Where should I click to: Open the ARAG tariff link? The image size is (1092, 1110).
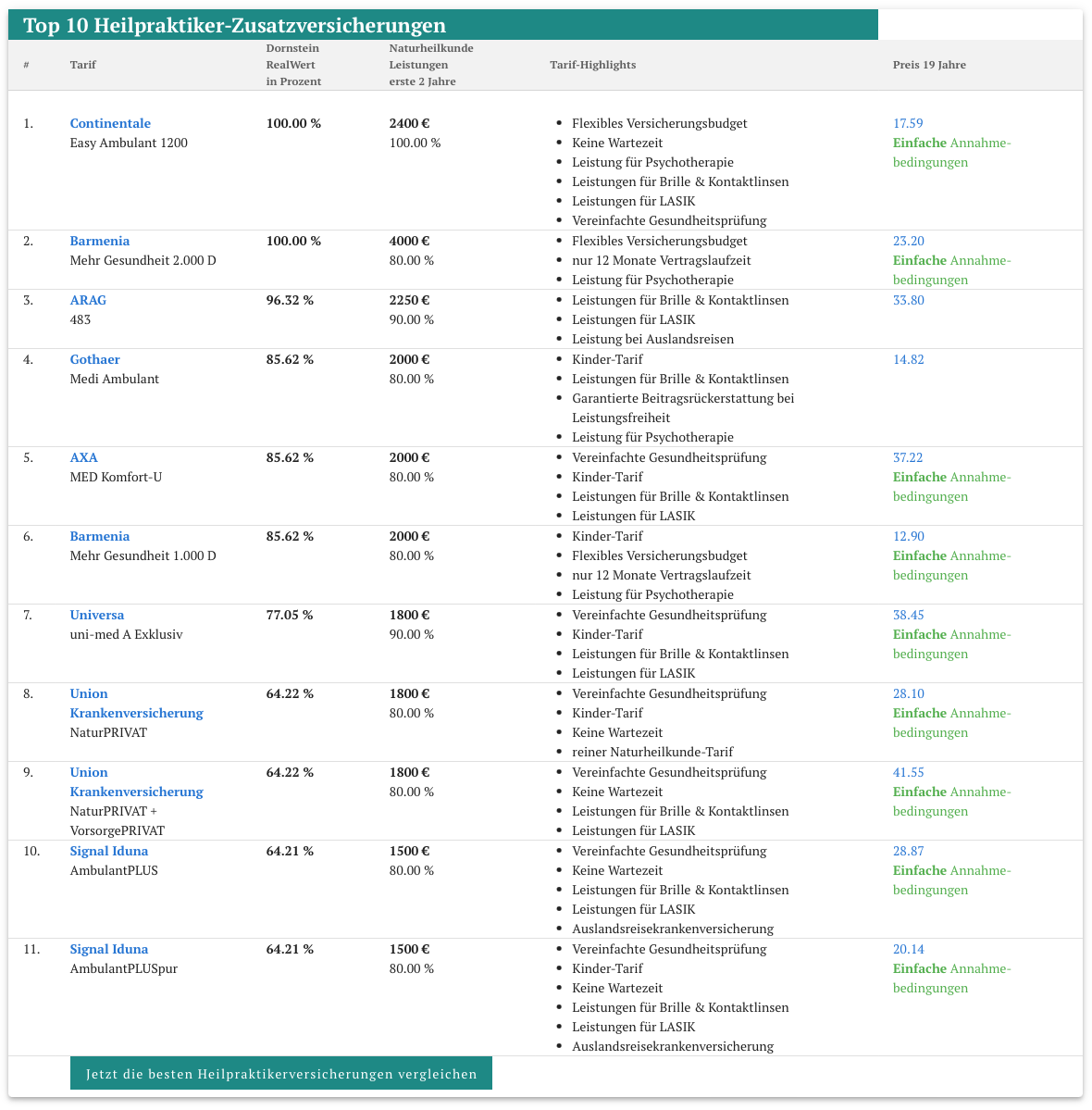88,300
